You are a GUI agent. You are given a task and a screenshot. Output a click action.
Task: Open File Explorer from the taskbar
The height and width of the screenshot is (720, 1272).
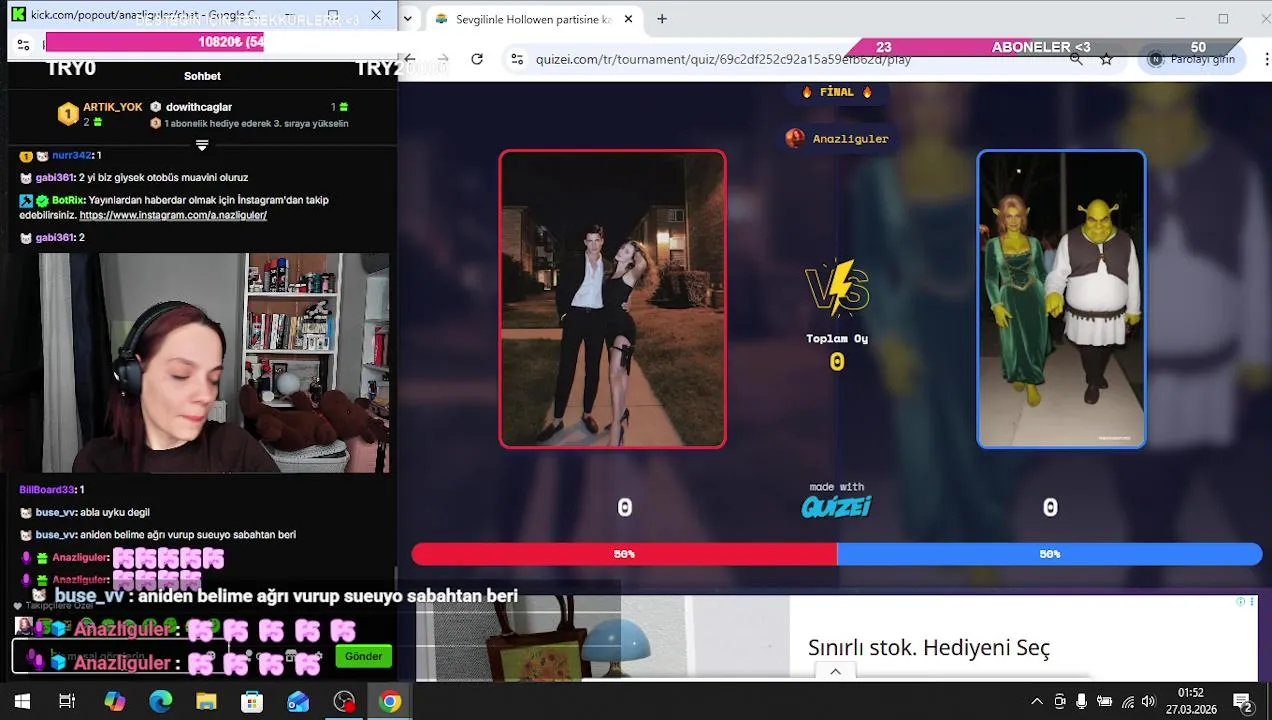206,702
